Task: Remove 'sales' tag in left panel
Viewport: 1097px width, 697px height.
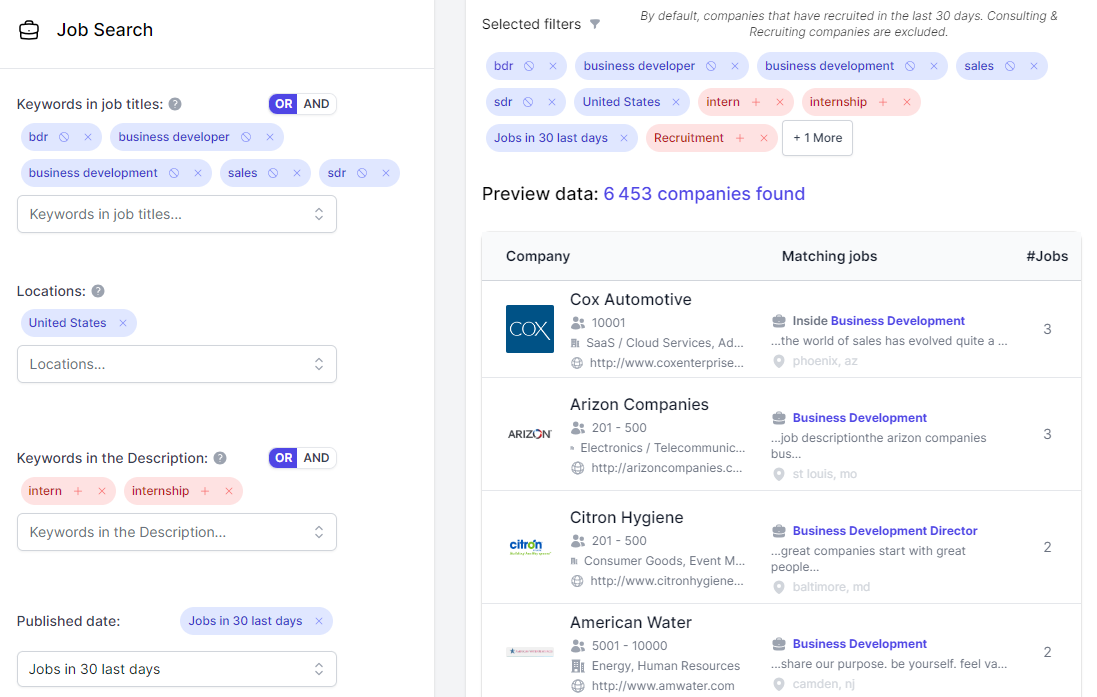Action: click(297, 173)
